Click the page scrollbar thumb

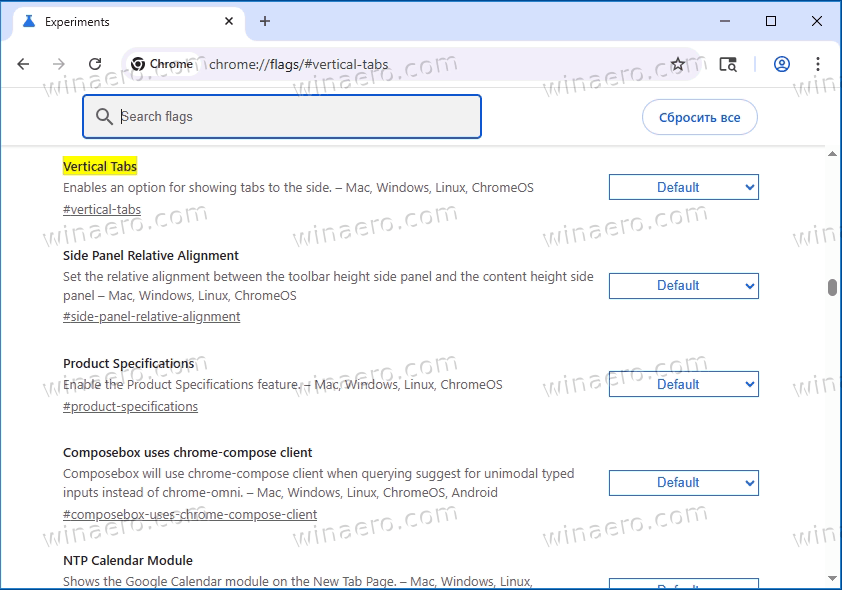point(831,287)
